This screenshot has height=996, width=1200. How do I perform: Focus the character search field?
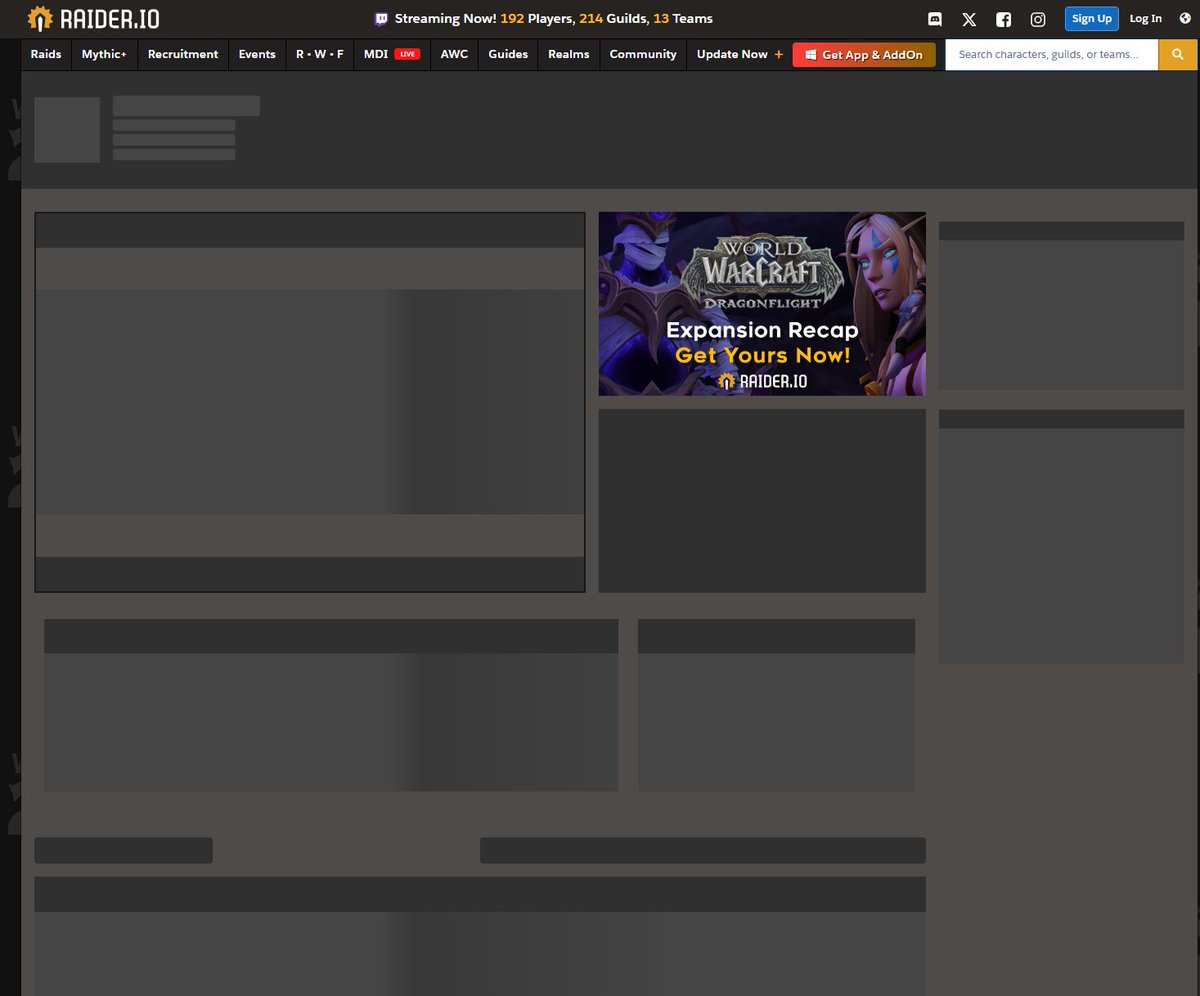[1052, 55]
